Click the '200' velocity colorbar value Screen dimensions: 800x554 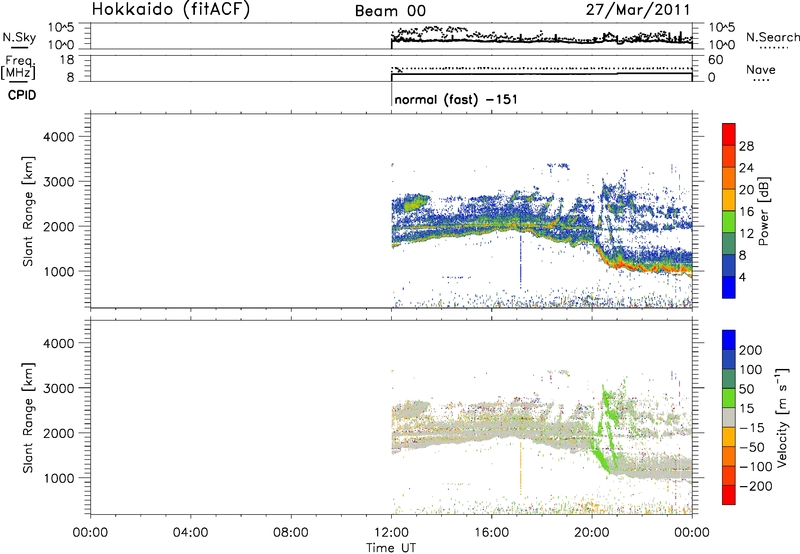point(751,350)
